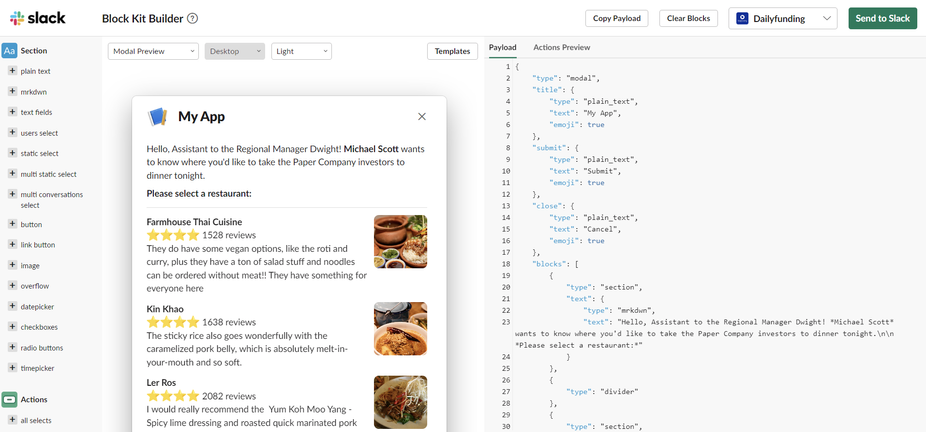Screen dimensions: 926x432
Task: Click the Copy Payload button
Action: (617, 18)
